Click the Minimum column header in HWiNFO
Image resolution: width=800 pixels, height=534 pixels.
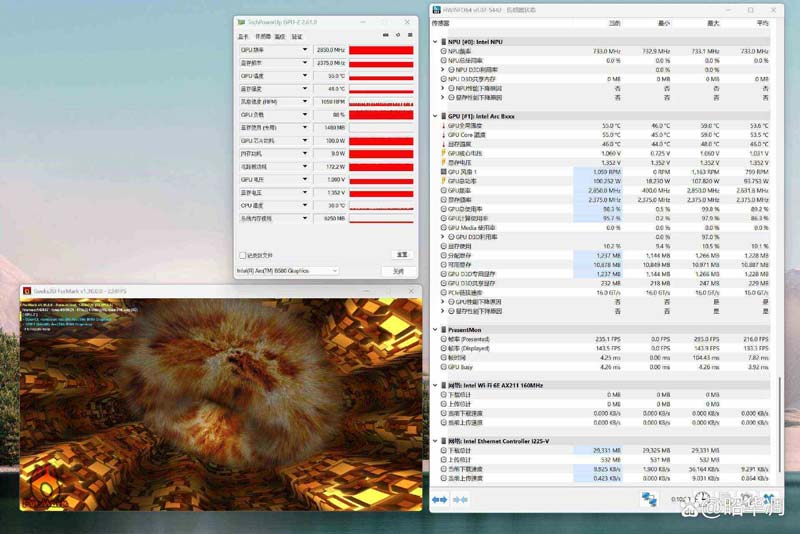664,23
